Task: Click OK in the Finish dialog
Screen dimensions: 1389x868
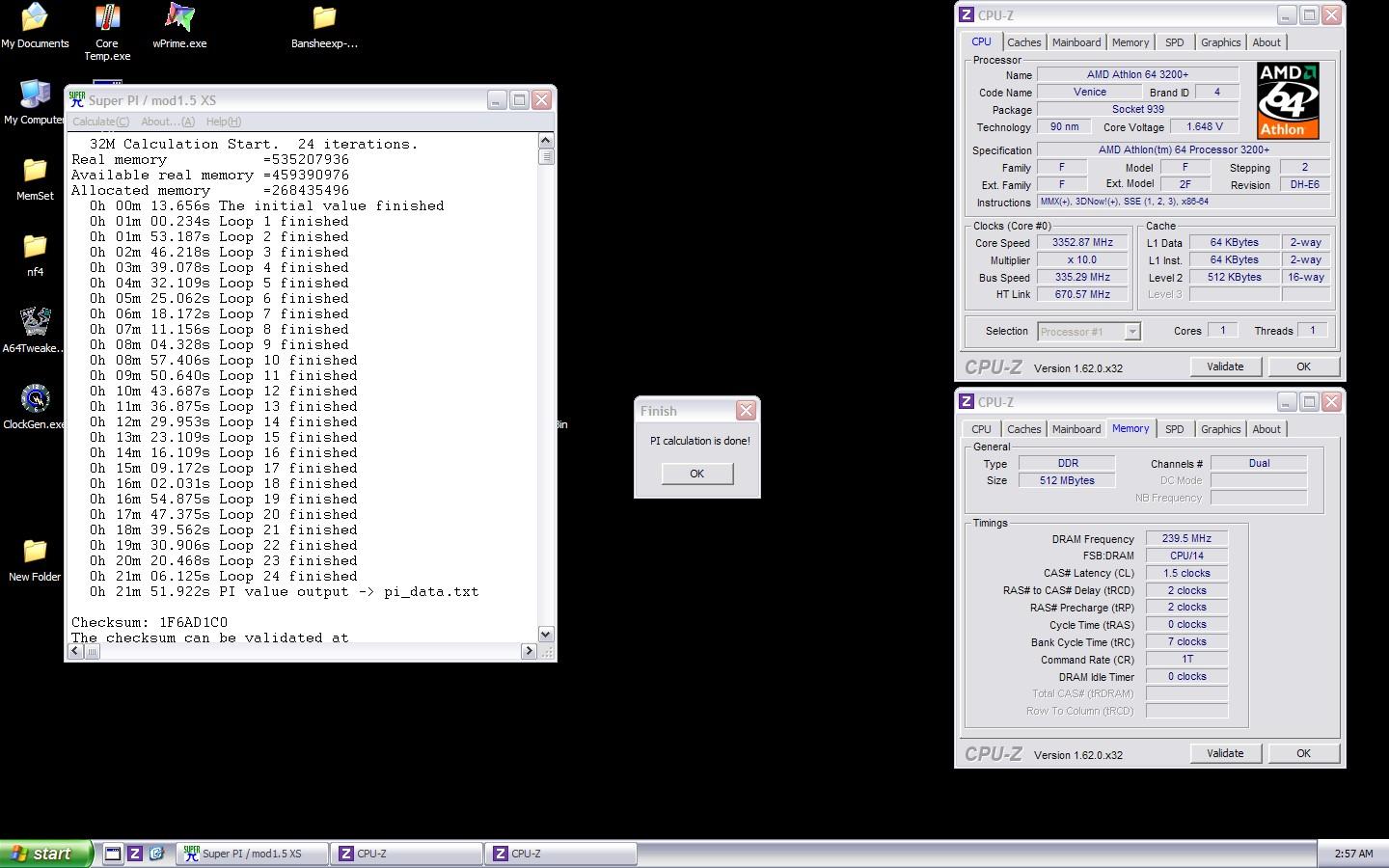Action: point(697,474)
